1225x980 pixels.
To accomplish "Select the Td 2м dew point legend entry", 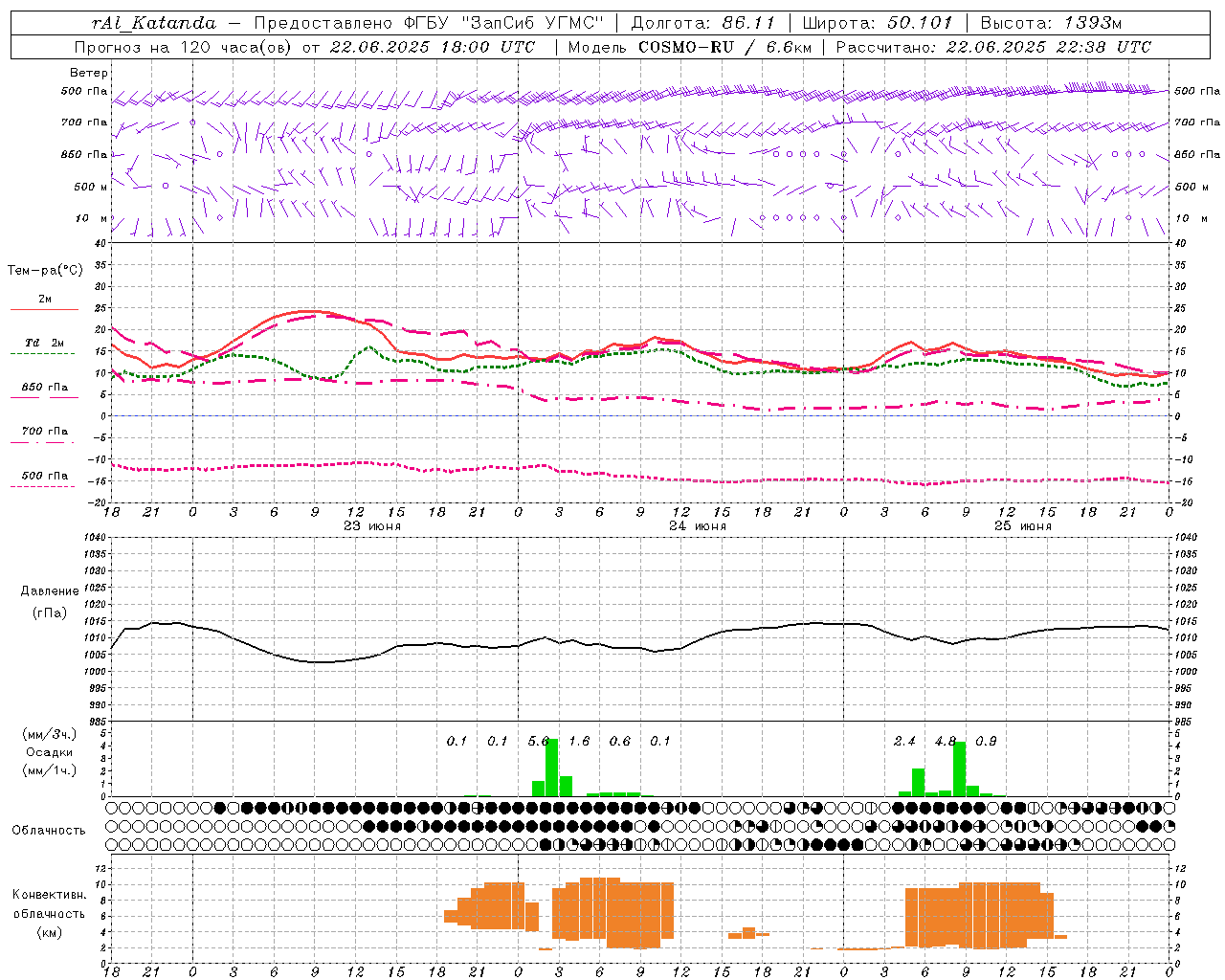I will coord(45,343).
